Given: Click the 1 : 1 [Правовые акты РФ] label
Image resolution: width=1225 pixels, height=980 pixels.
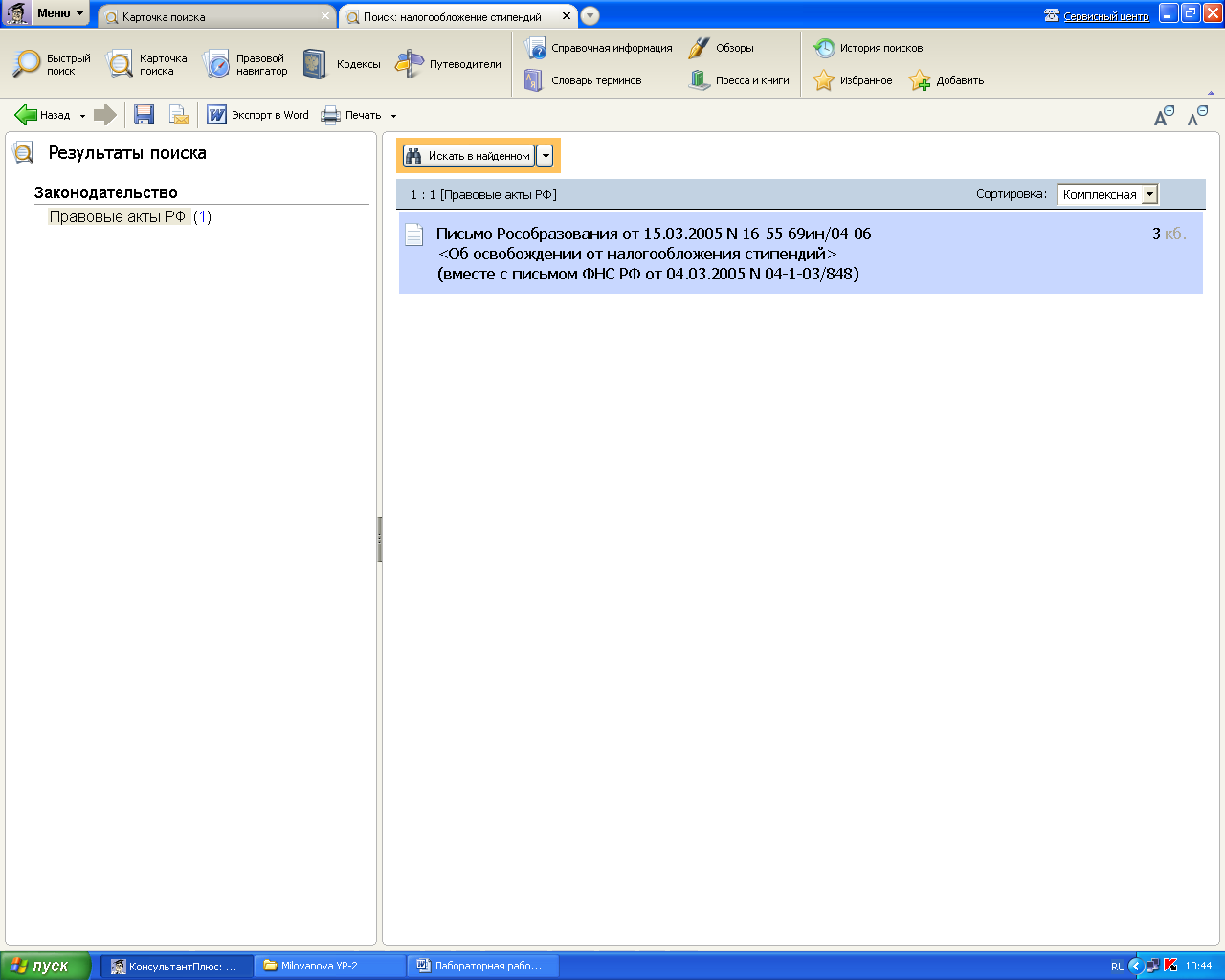Looking at the screenshot, I should (483, 195).
